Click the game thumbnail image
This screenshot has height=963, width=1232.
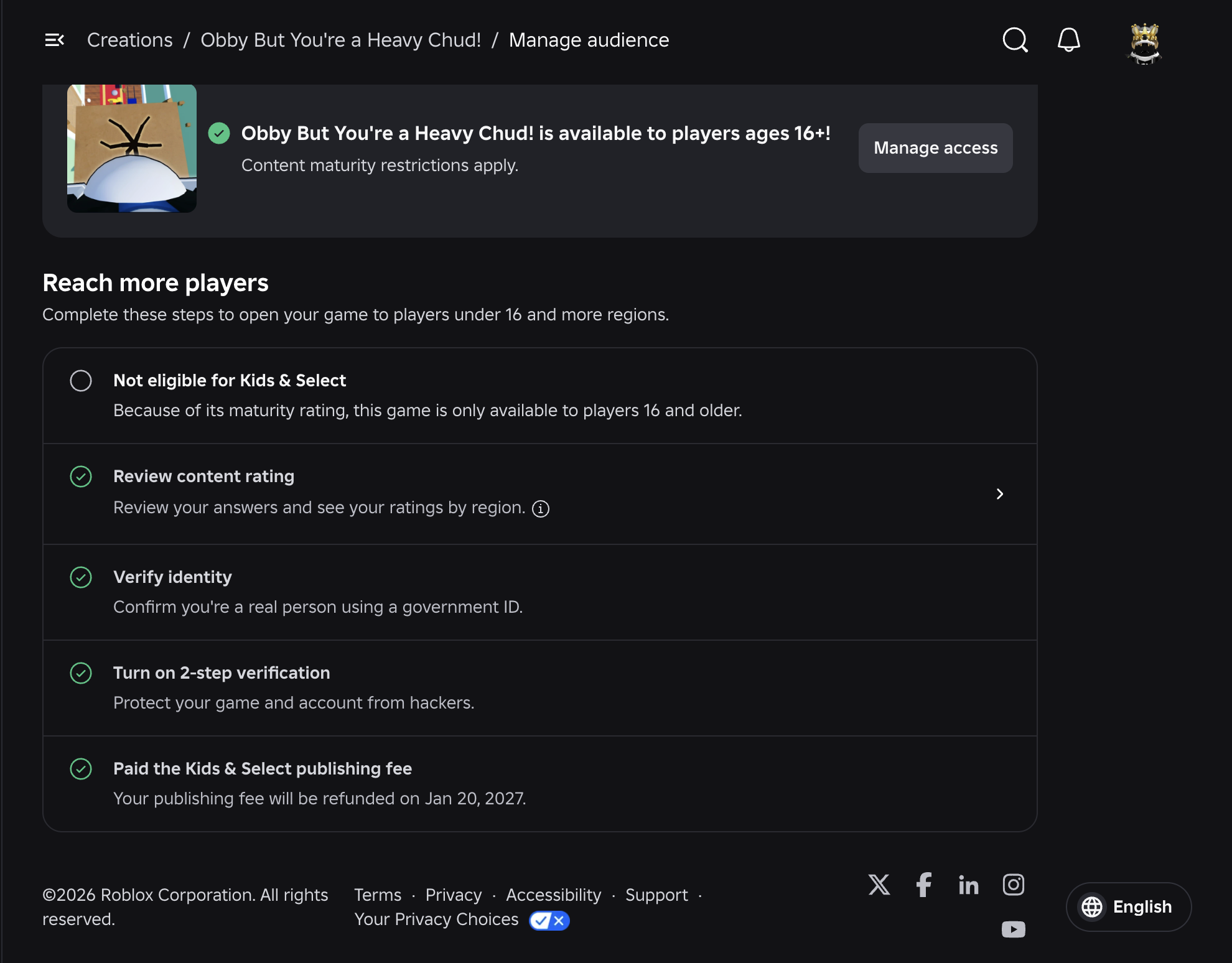coord(132,149)
